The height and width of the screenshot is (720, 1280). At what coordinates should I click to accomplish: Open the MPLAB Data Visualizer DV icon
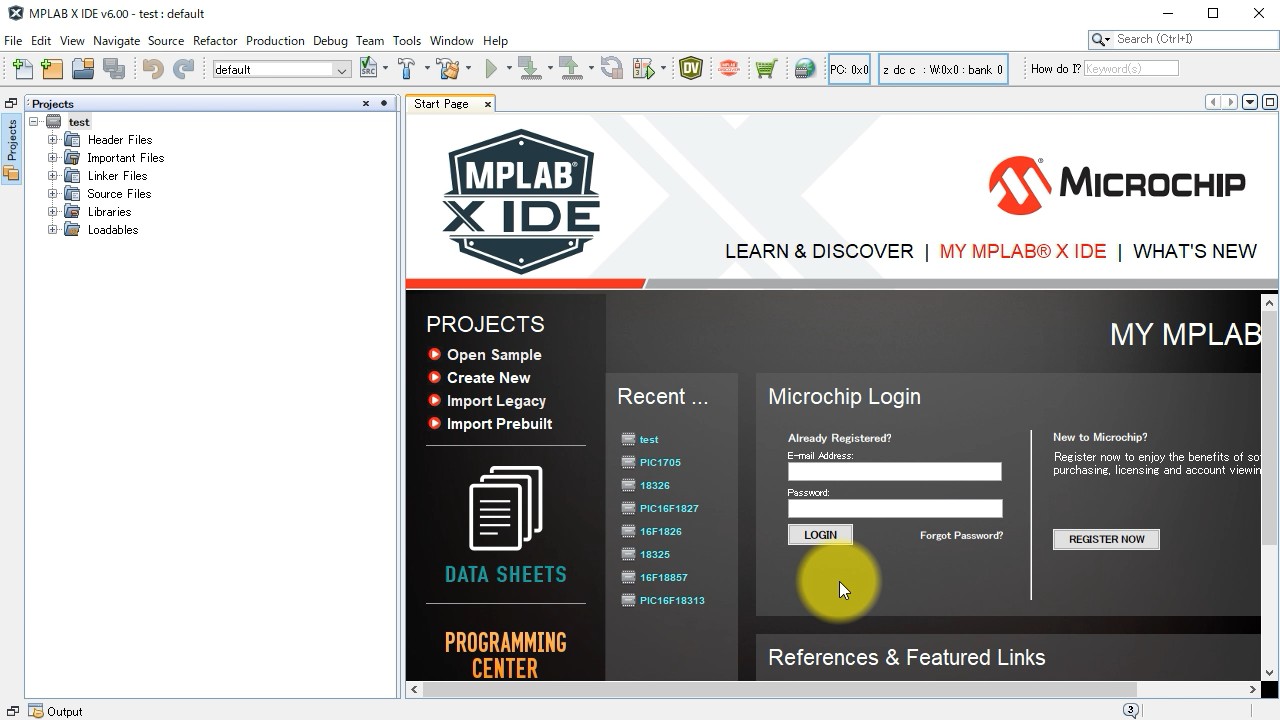(690, 69)
